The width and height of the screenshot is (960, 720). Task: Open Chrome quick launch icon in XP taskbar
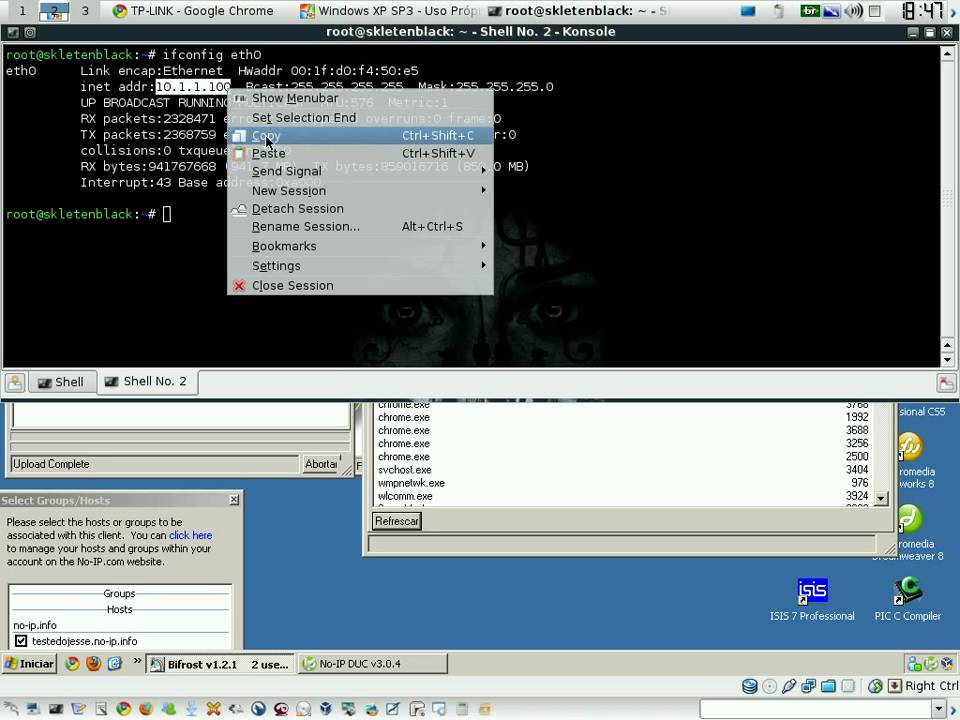pos(72,664)
